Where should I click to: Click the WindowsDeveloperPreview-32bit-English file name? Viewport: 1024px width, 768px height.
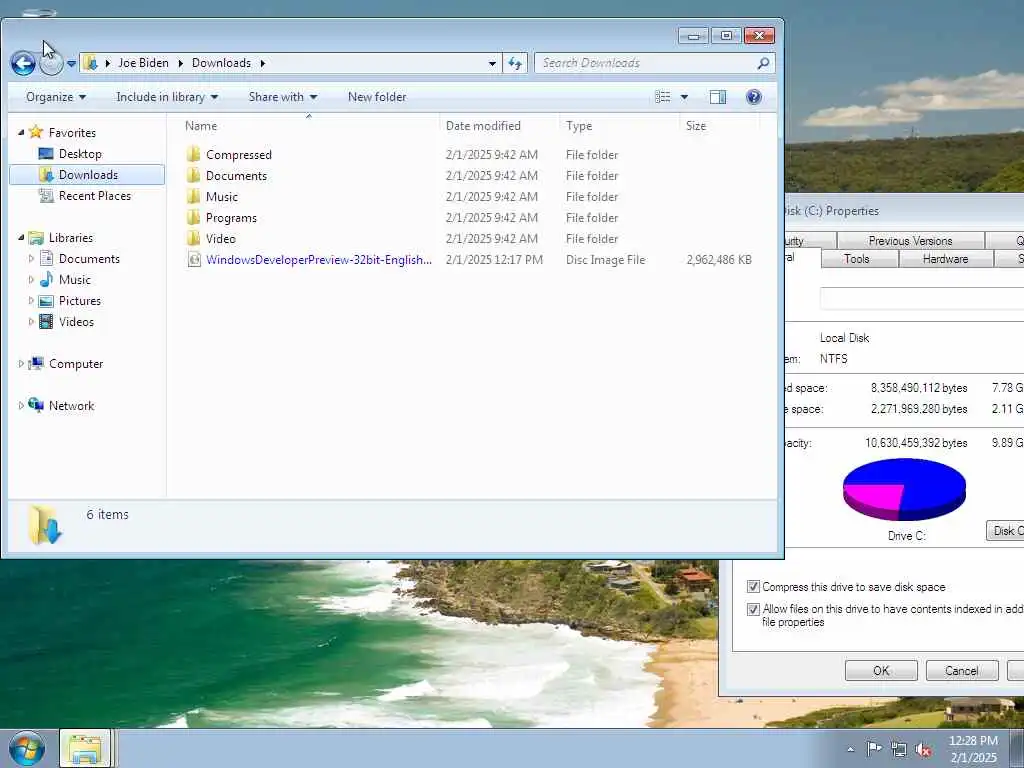click(319, 259)
